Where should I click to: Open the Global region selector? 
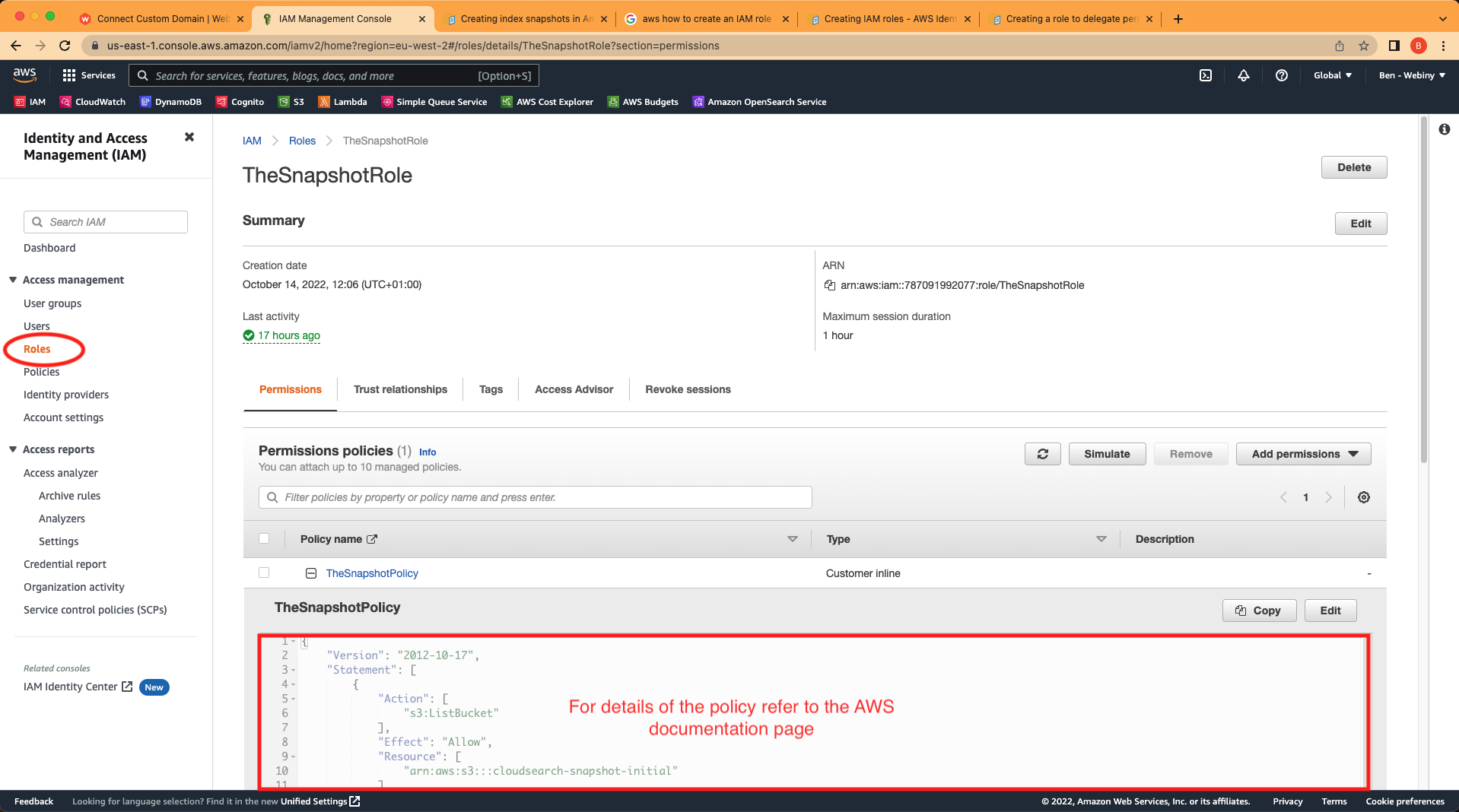1331,75
